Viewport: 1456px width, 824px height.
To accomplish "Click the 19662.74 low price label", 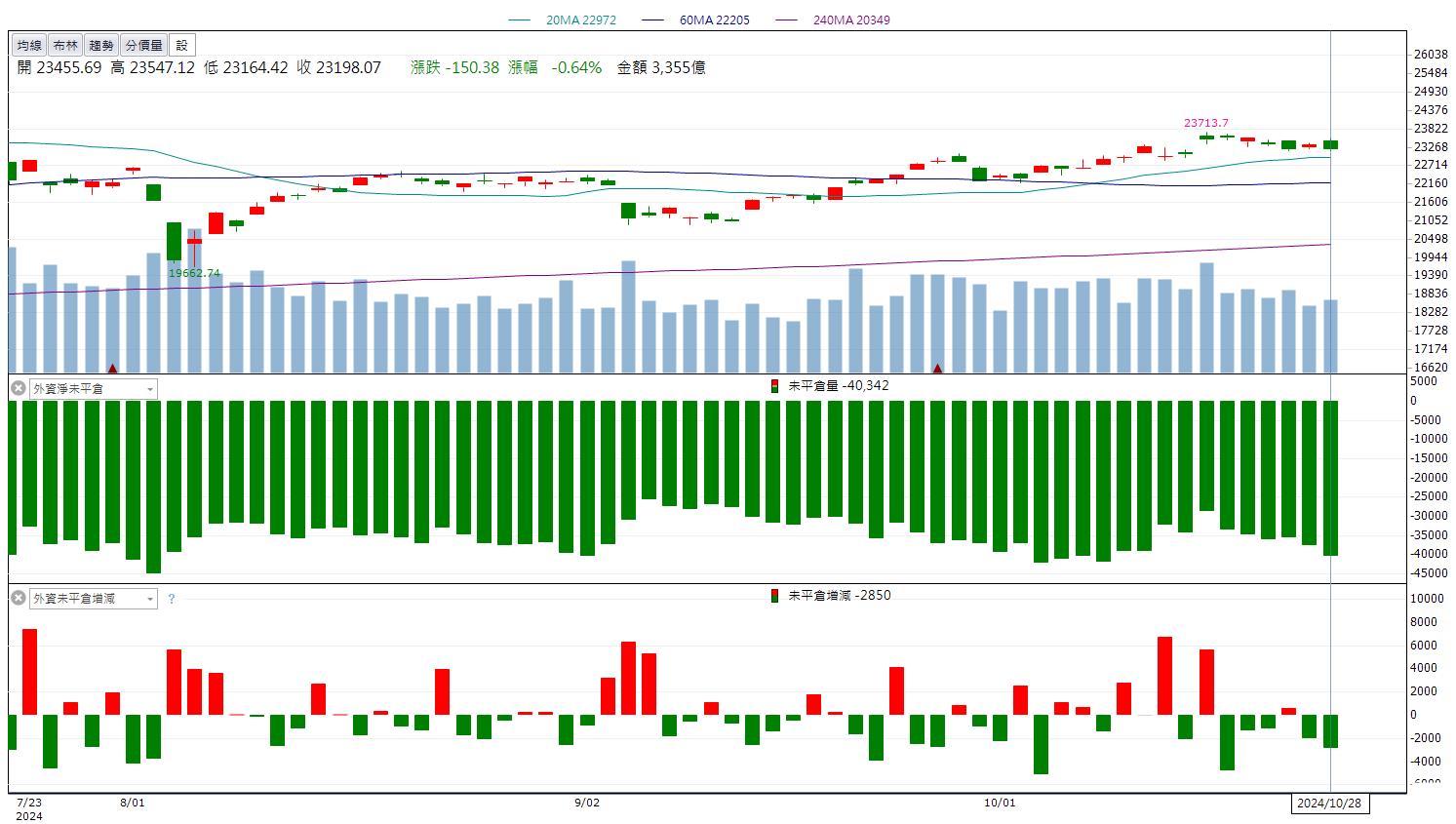I will [x=194, y=273].
